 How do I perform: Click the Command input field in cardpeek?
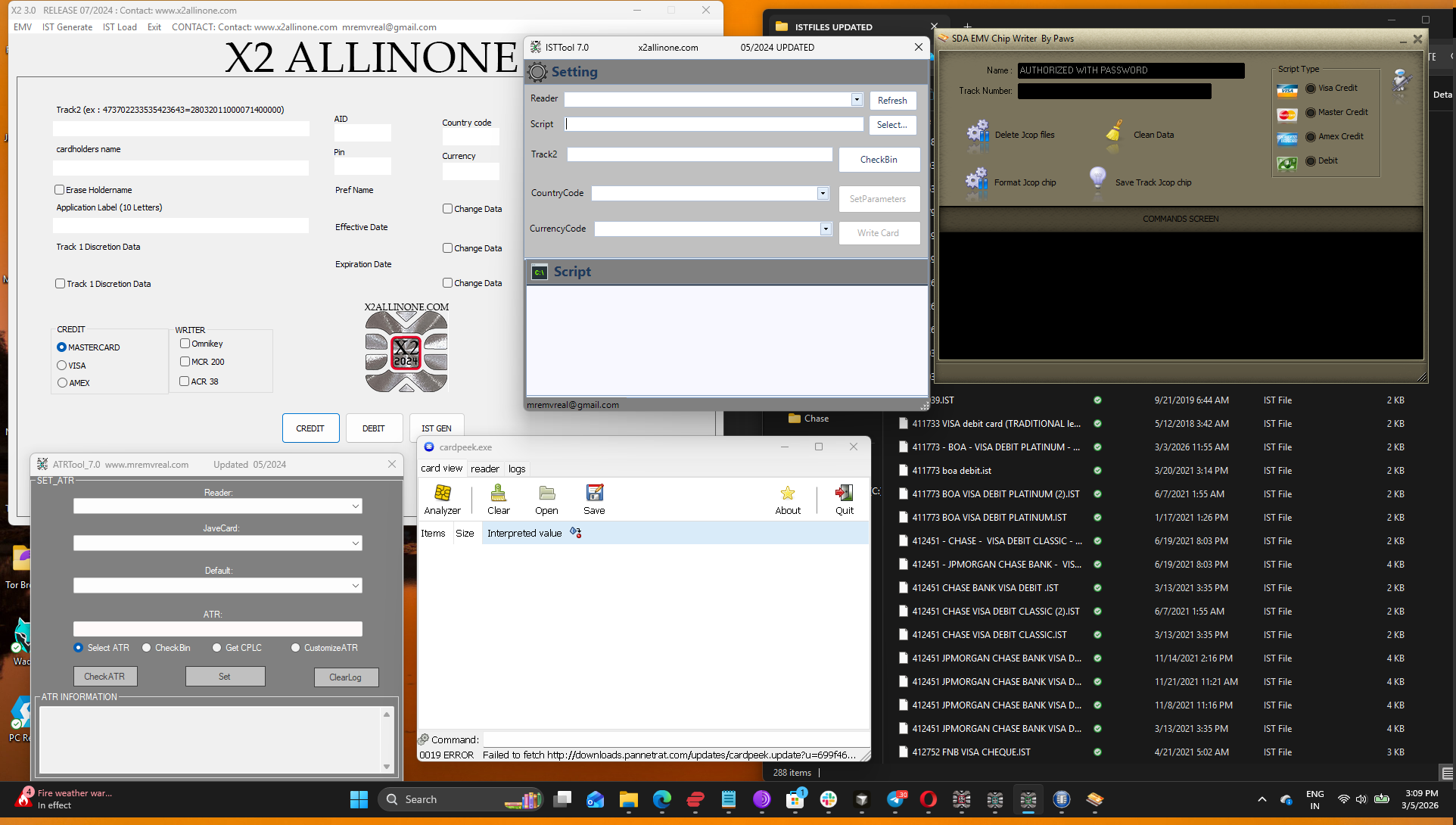[x=675, y=739]
